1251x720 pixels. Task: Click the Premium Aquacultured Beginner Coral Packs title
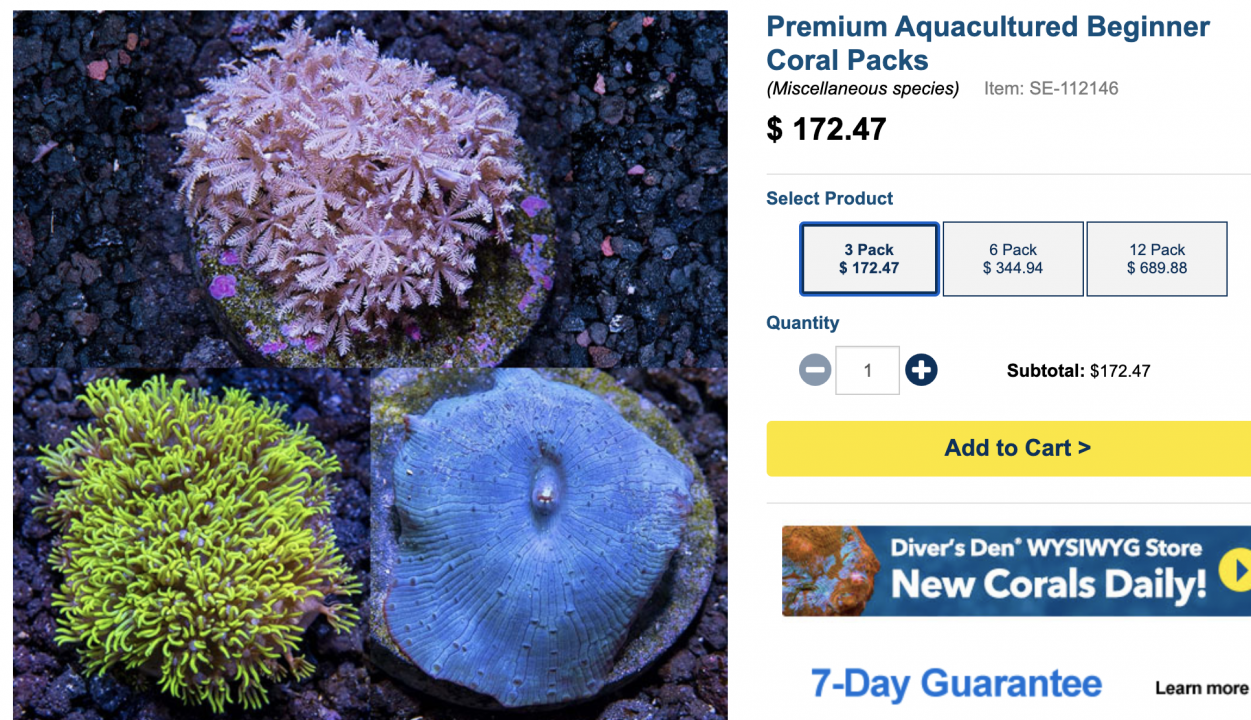987,43
